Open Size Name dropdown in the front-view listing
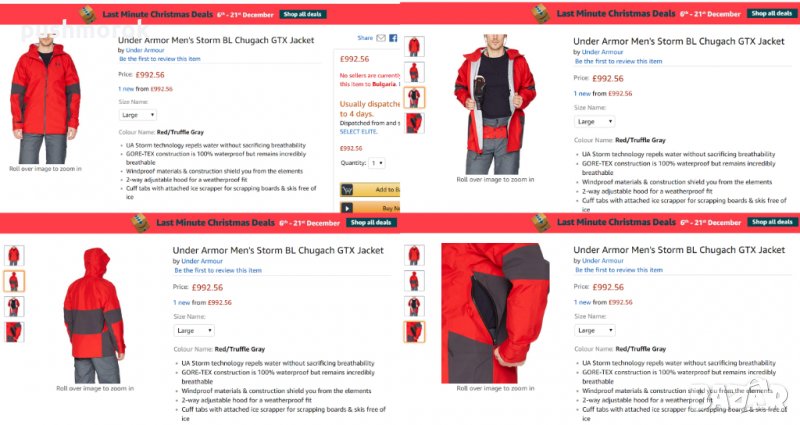The height and width of the screenshot is (425, 800). [138, 115]
